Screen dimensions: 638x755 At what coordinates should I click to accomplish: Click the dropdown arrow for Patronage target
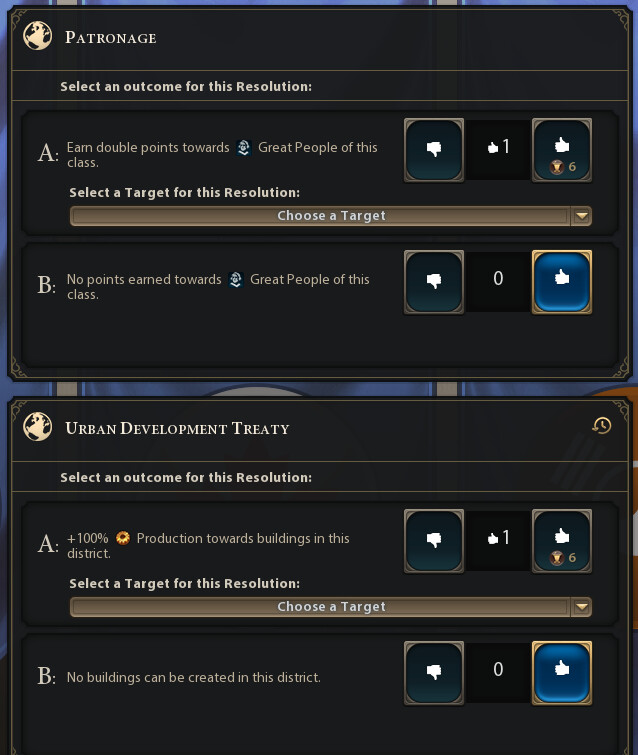(582, 216)
